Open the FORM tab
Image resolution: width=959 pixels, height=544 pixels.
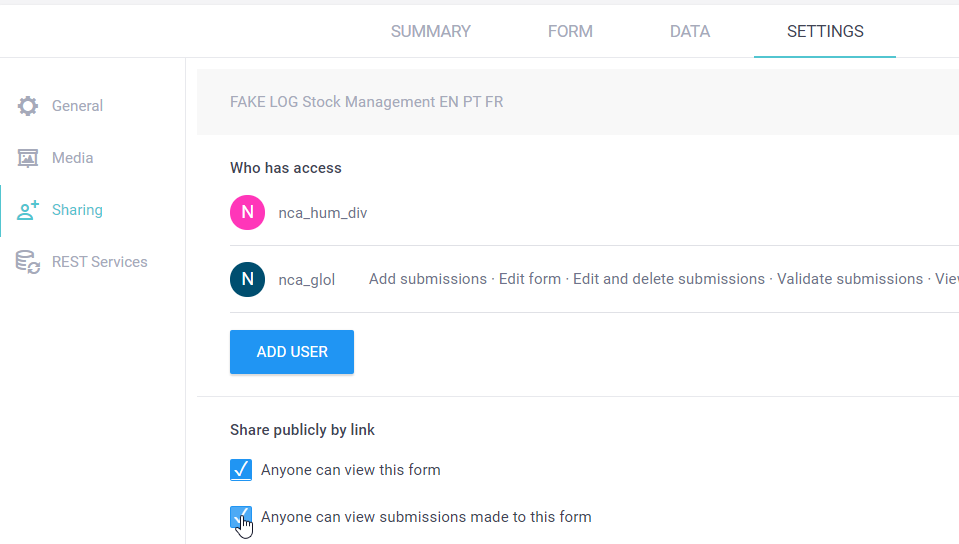pyautogui.click(x=570, y=31)
